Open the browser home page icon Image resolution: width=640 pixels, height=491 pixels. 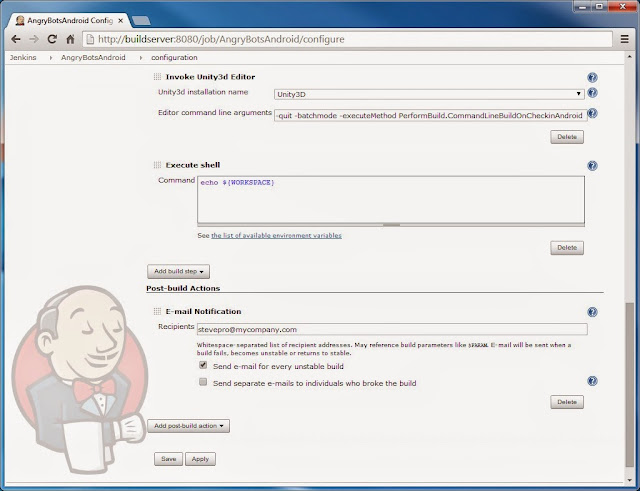coord(70,39)
